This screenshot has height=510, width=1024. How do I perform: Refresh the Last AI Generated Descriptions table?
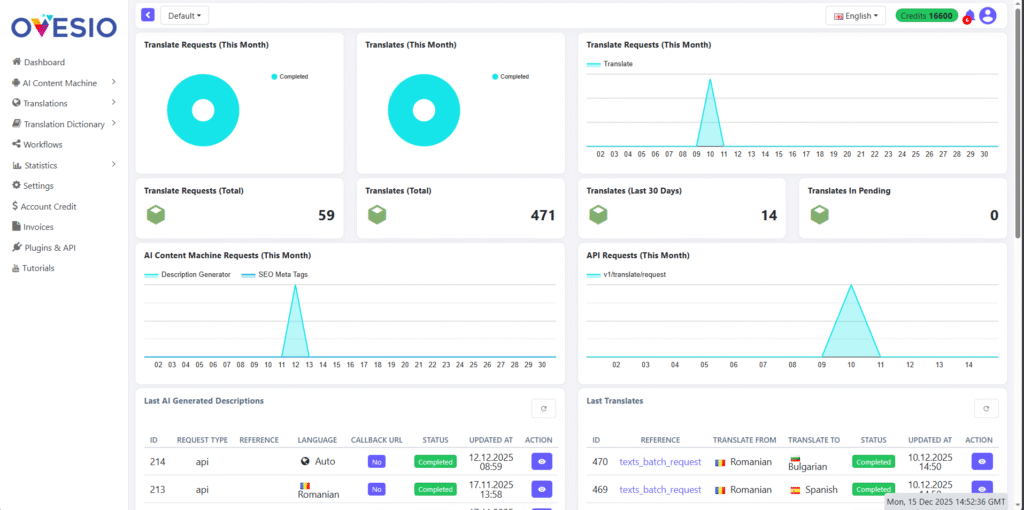tap(543, 408)
